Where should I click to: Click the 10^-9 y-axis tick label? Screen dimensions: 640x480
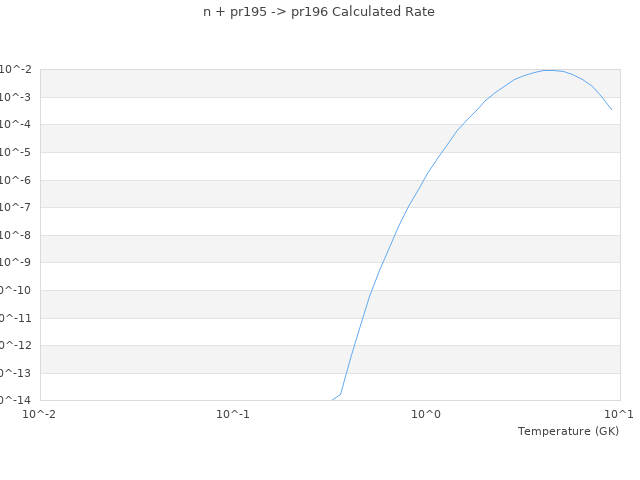tap(16, 262)
